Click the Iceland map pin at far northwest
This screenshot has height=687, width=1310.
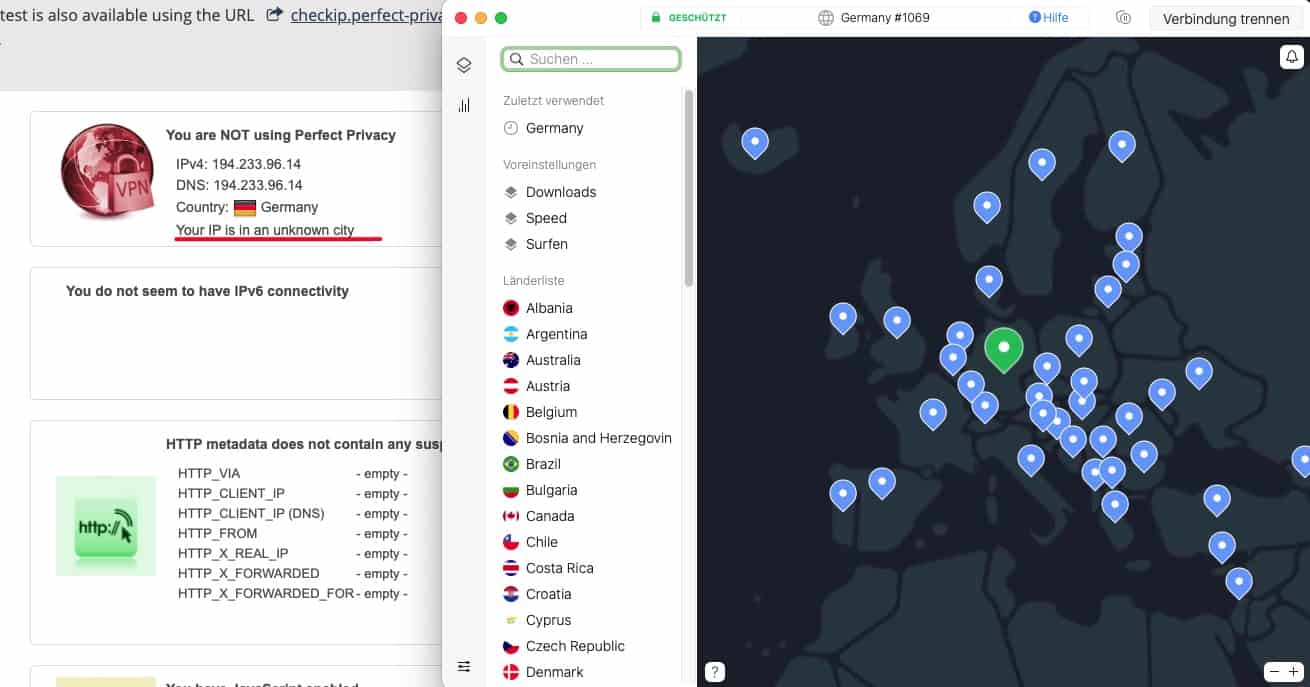755,142
